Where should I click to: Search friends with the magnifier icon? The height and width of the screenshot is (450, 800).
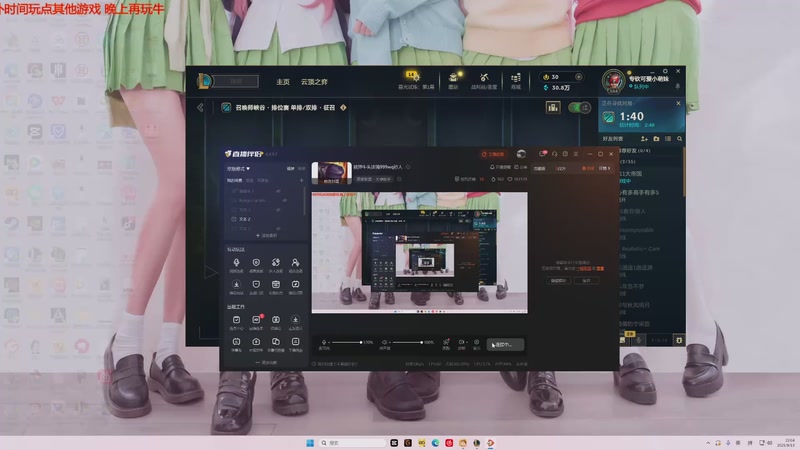(680, 139)
